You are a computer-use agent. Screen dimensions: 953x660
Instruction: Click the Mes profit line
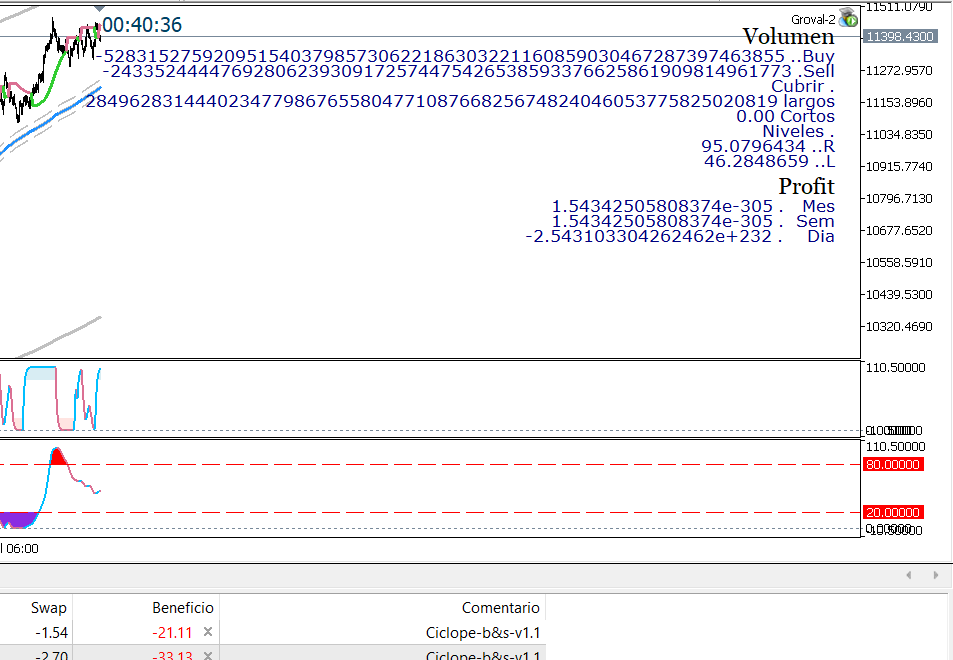click(x=693, y=207)
